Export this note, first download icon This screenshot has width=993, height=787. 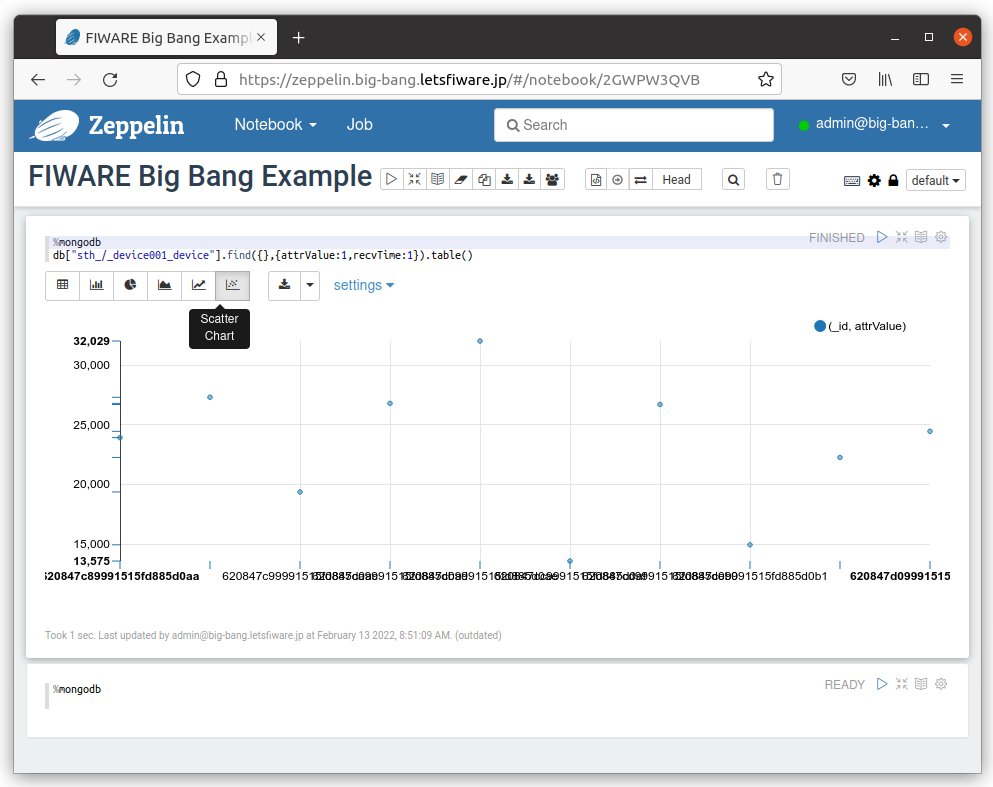(507, 179)
